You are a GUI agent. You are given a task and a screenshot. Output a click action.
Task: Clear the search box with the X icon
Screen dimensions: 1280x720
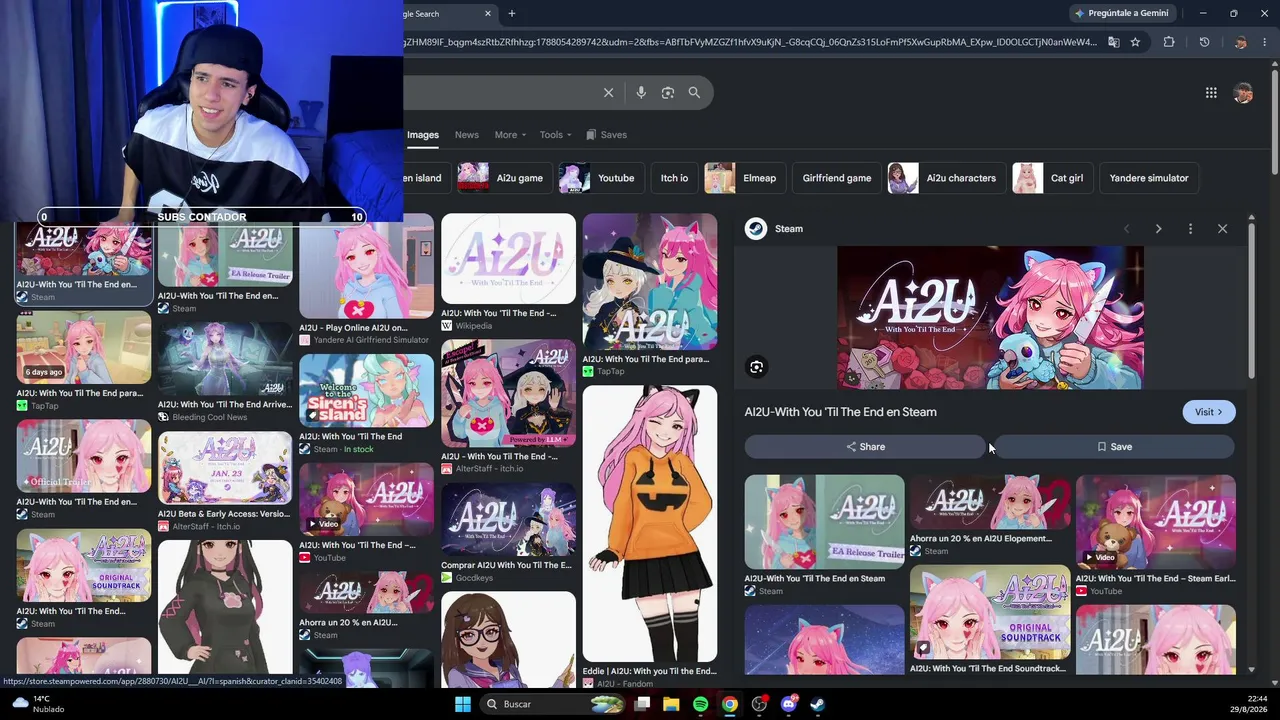pyautogui.click(x=608, y=93)
